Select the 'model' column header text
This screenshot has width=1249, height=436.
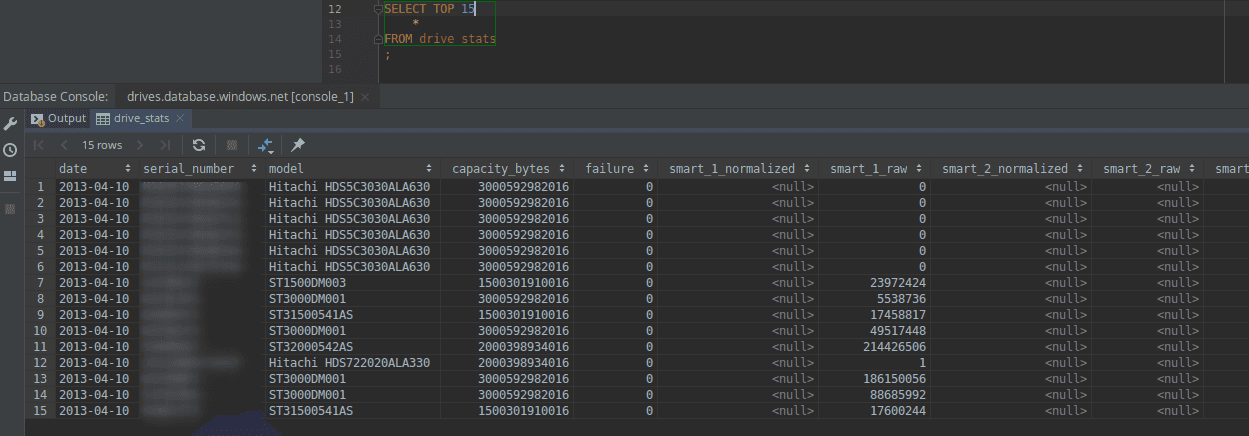[x=286, y=169]
